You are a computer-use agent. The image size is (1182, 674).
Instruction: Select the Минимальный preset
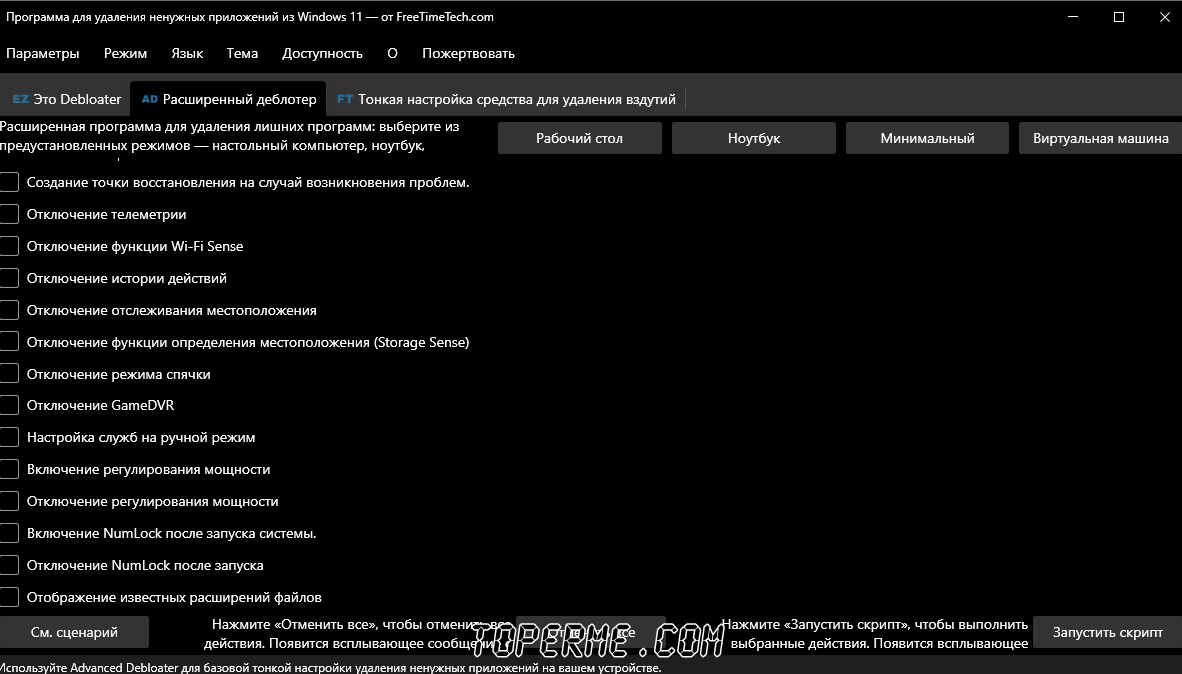[x=927, y=138]
